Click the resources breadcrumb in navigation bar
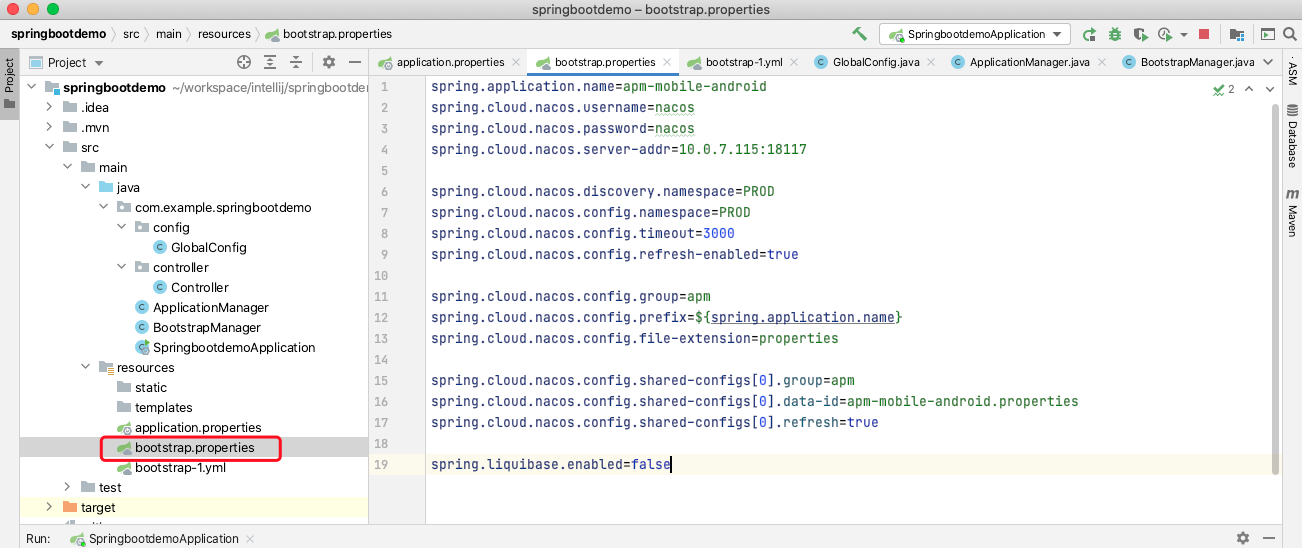 (x=224, y=33)
